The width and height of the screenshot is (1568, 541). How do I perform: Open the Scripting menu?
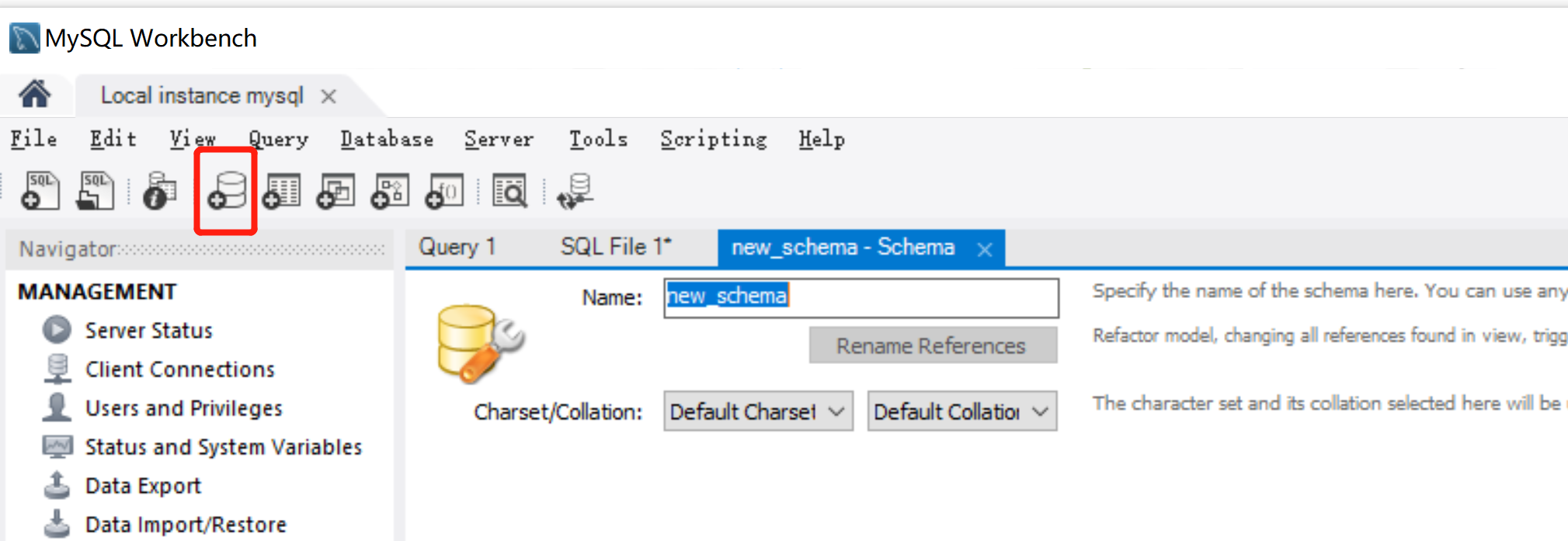click(x=714, y=139)
